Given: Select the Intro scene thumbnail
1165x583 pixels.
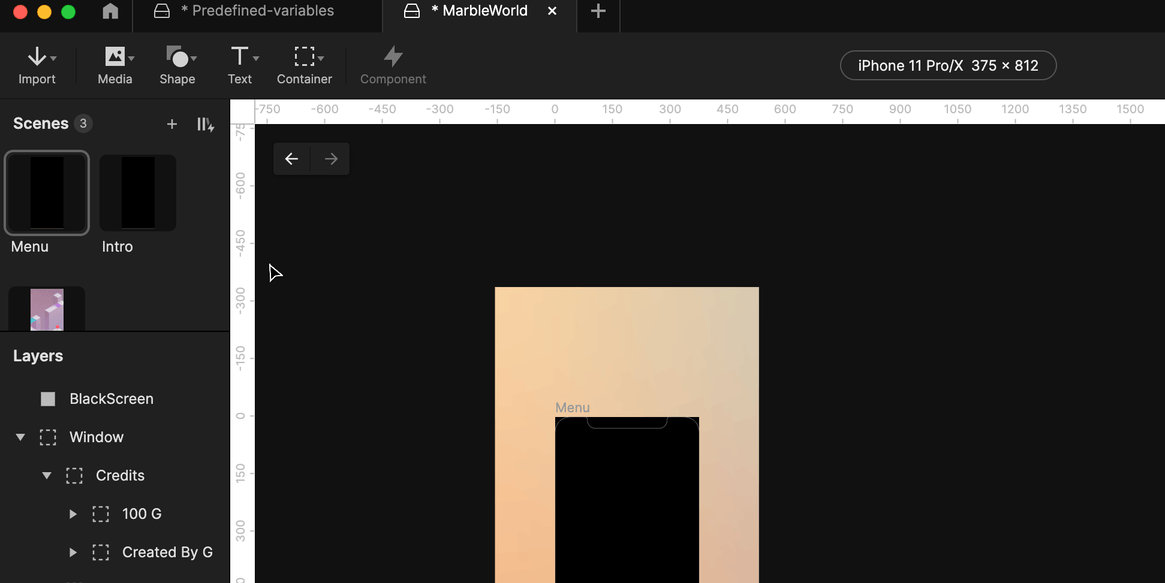Looking at the screenshot, I should (137, 192).
